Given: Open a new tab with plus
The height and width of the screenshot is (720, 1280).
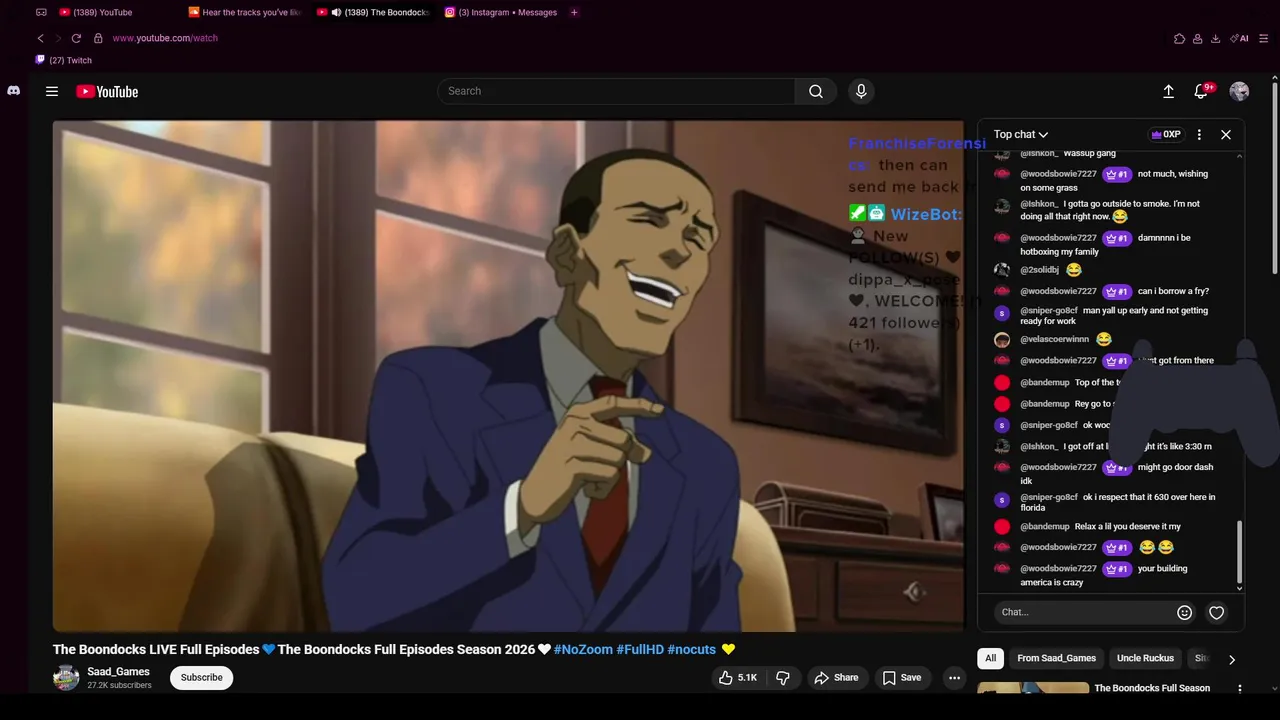Looking at the screenshot, I should tap(574, 12).
